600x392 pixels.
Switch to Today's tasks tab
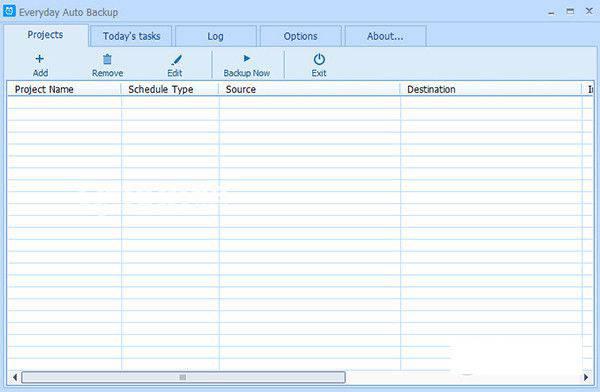tap(131, 36)
